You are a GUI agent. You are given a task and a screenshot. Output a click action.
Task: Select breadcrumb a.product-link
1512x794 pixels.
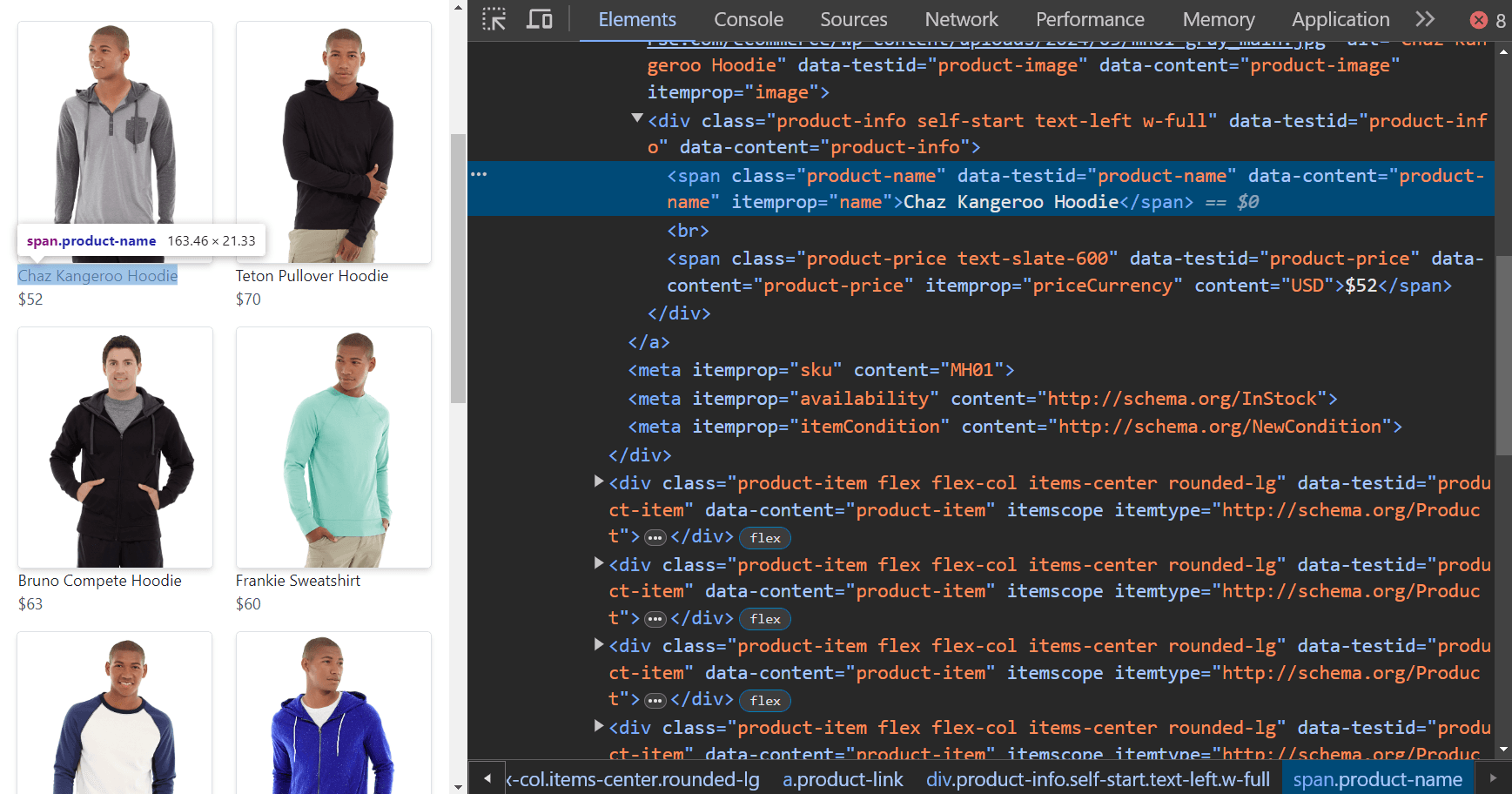[x=843, y=779]
